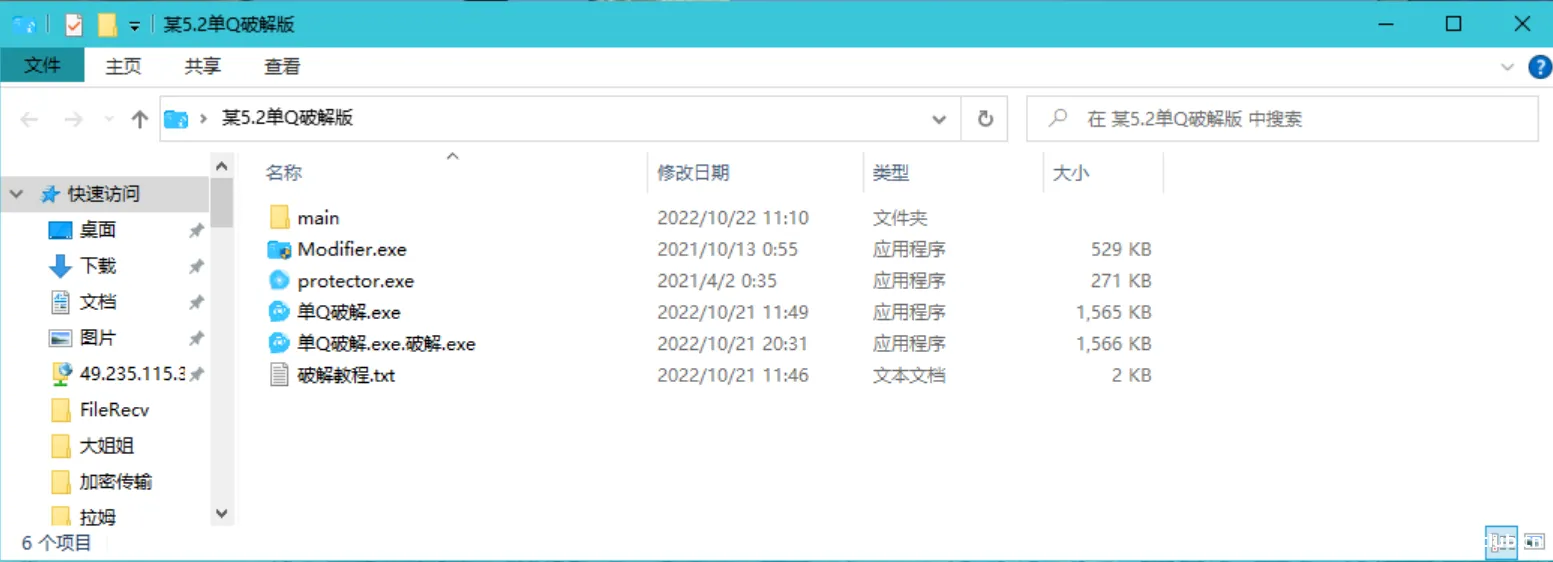Click the folder icon in address bar
The width and height of the screenshot is (1553, 562).
pyautogui.click(x=176, y=119)
